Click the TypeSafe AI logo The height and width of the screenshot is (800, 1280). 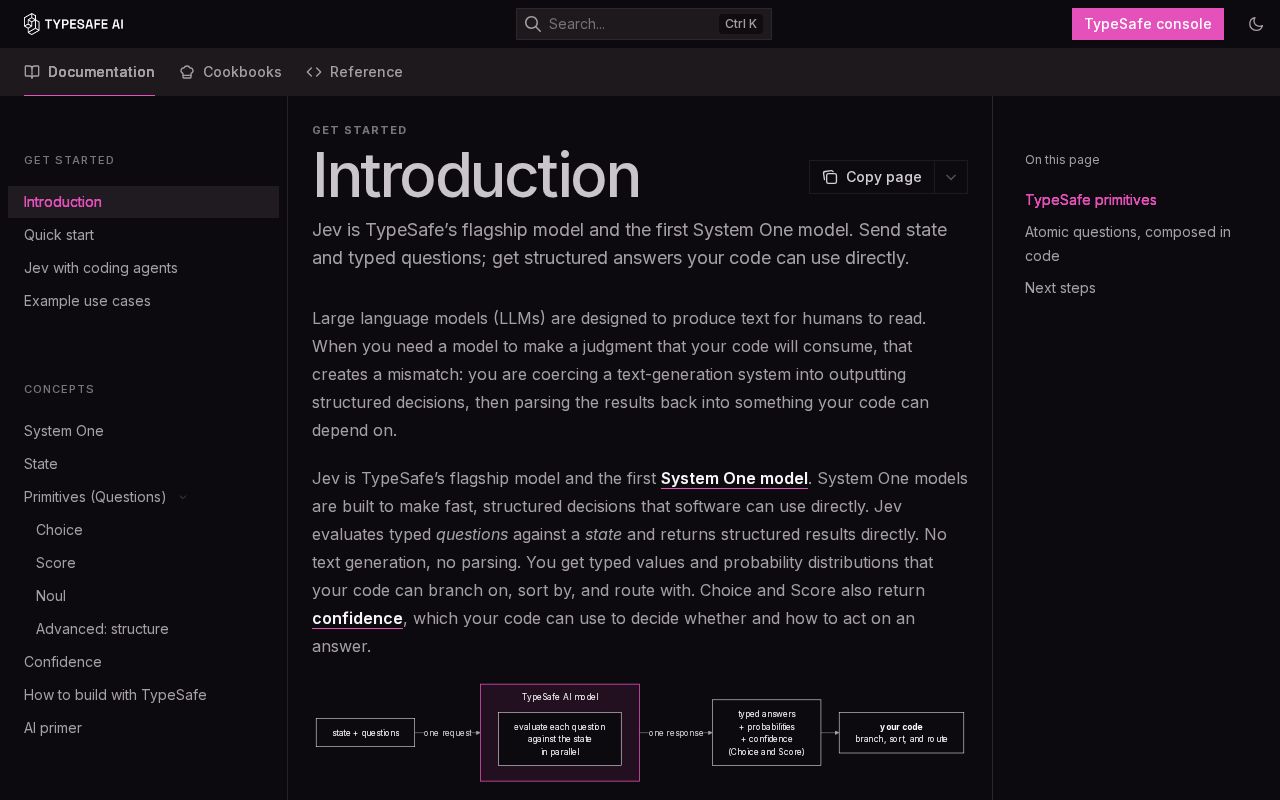(73, 24)
